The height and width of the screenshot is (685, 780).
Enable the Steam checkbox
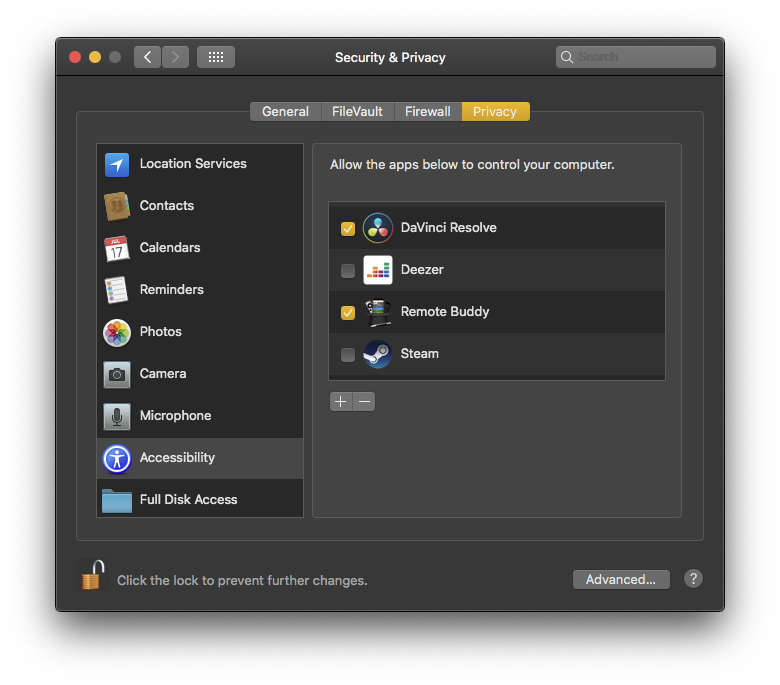click(x=348, y=355)
